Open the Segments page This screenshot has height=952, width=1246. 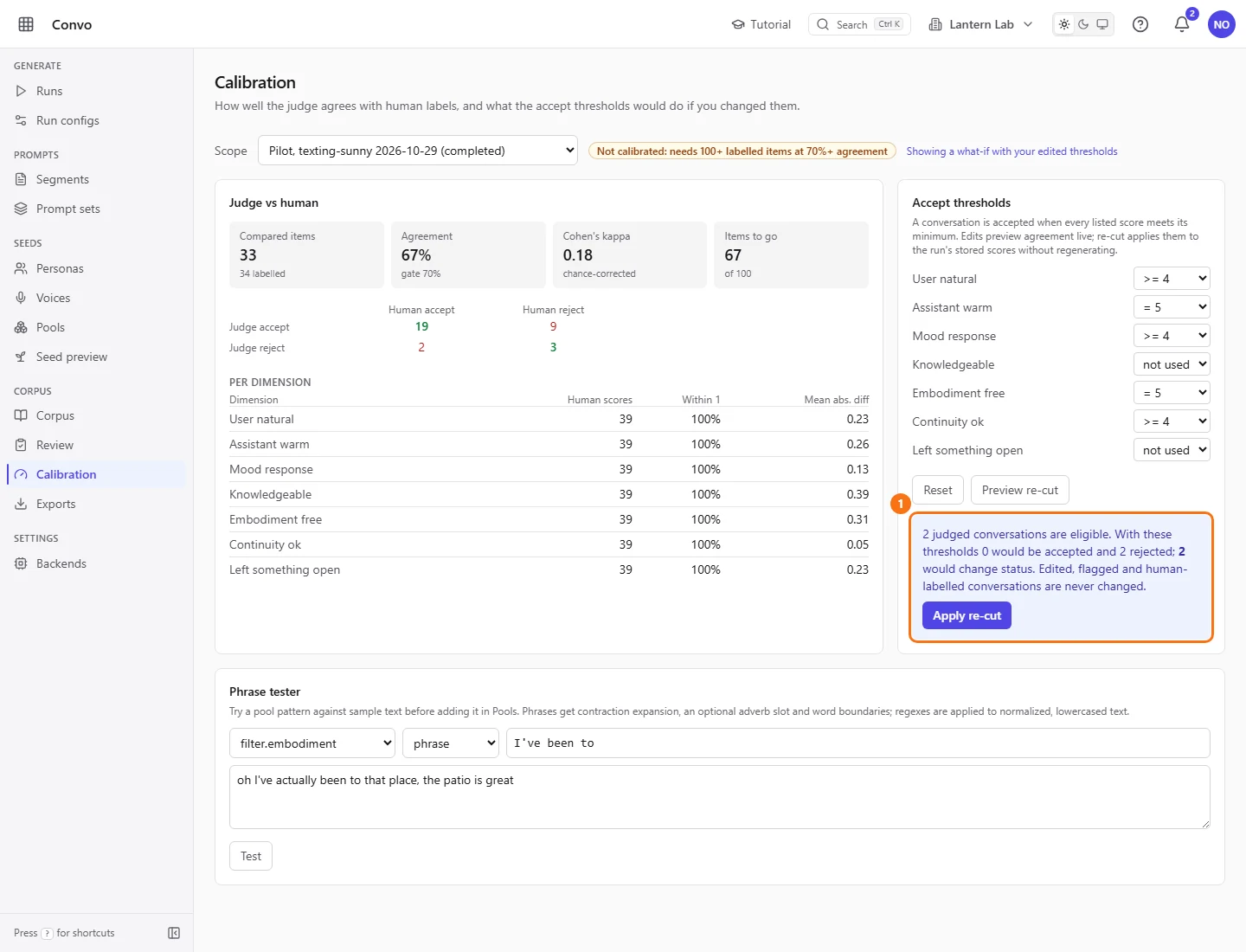[96, 179]
